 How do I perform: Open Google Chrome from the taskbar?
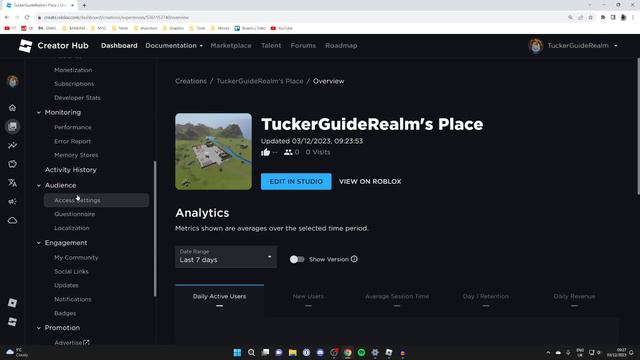point(347,353)
